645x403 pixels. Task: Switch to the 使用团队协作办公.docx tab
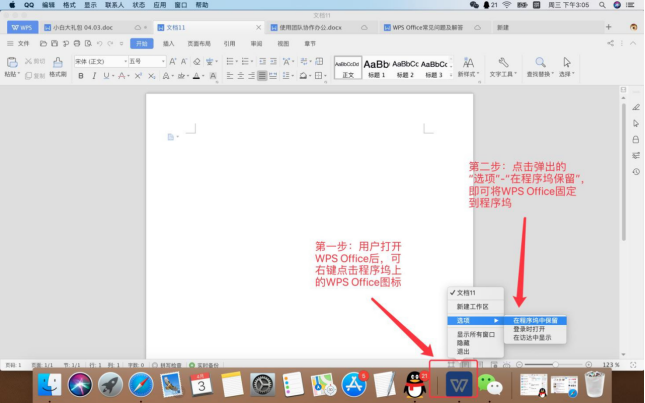tap(309, 27)
